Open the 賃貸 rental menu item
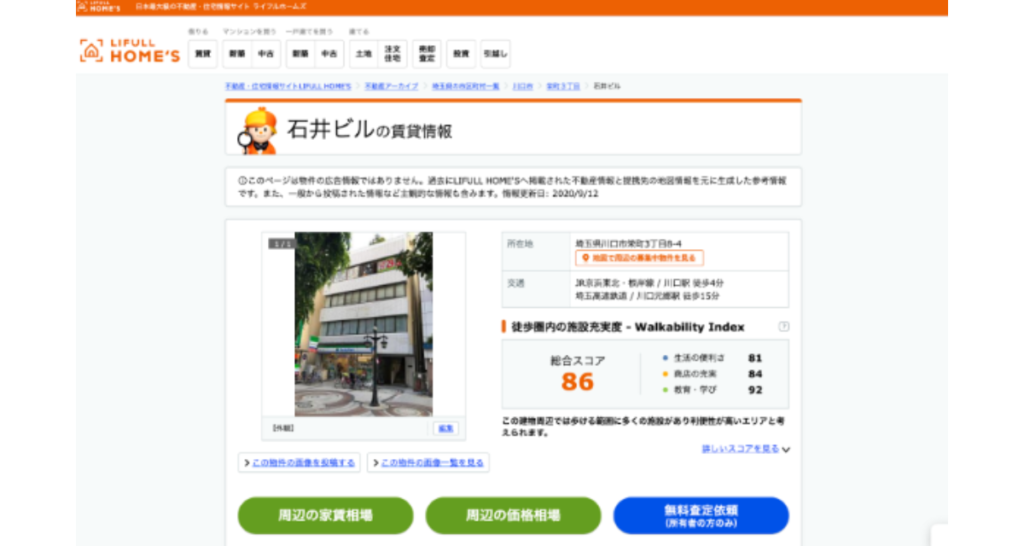 coord(203,53)
